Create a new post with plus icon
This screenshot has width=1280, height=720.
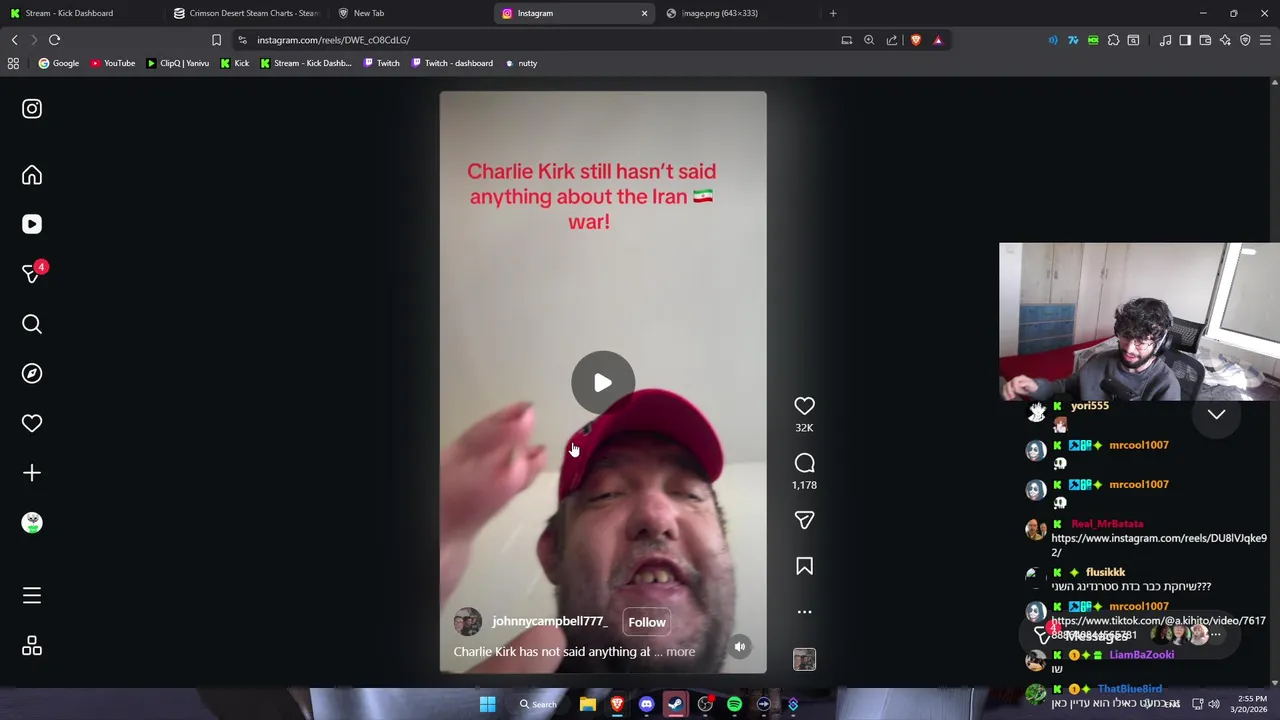(32, 473)
